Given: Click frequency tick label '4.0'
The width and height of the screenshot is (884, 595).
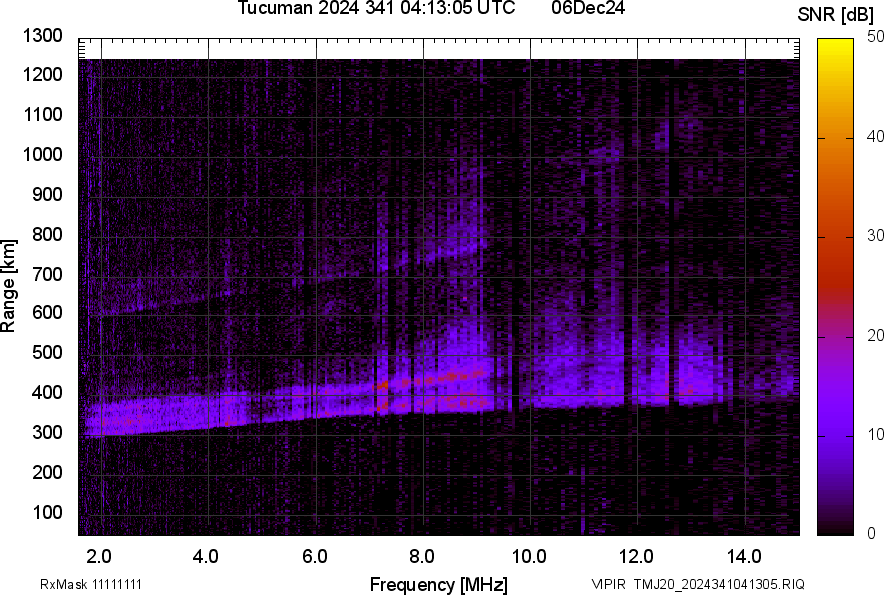Looking at the screenshot, I should [x=206, y=557].
